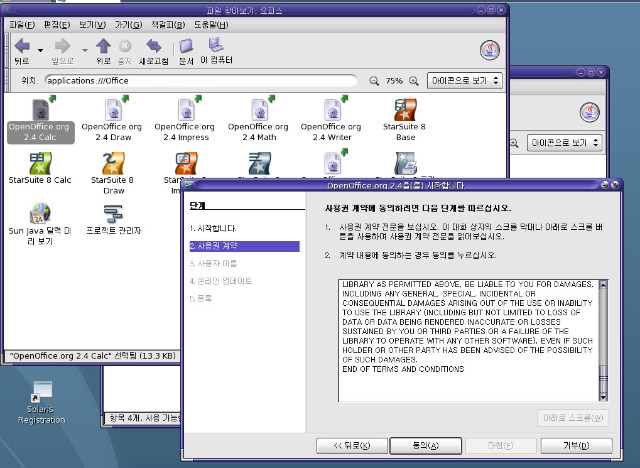Select the StarSuite 8 Draw icon
Viewport: 640px width, 468px height.
(x=113, y=163)
